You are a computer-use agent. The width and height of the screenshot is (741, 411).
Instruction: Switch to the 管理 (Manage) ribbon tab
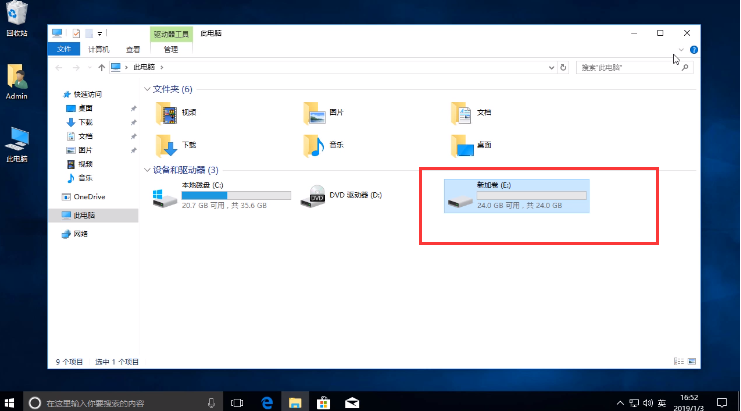pyautogui.click(x=170, y=49)
